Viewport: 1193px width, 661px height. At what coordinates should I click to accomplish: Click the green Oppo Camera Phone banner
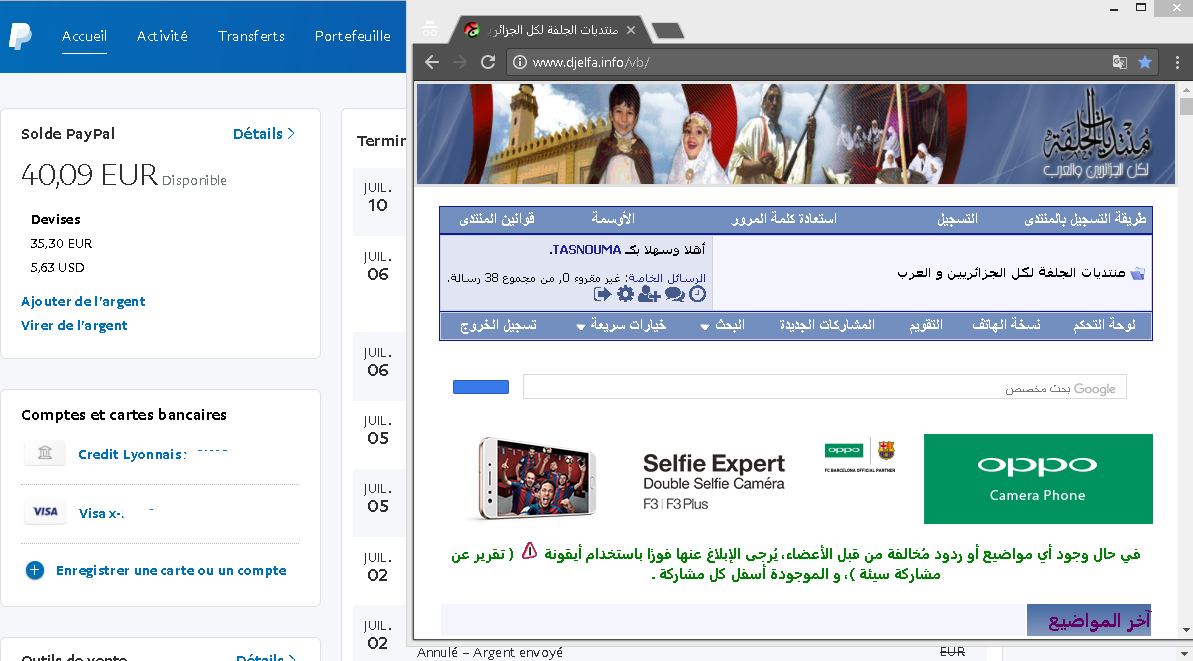[x=1038, y=479]
